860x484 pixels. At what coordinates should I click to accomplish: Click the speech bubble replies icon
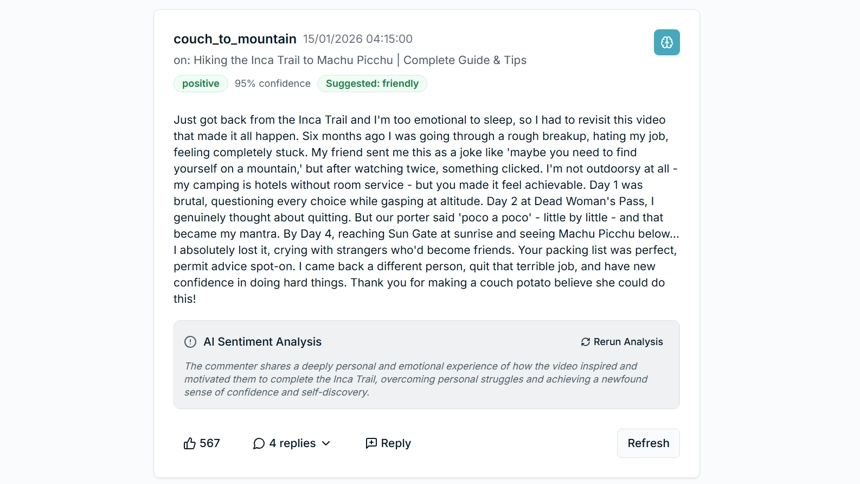[259, 443]
